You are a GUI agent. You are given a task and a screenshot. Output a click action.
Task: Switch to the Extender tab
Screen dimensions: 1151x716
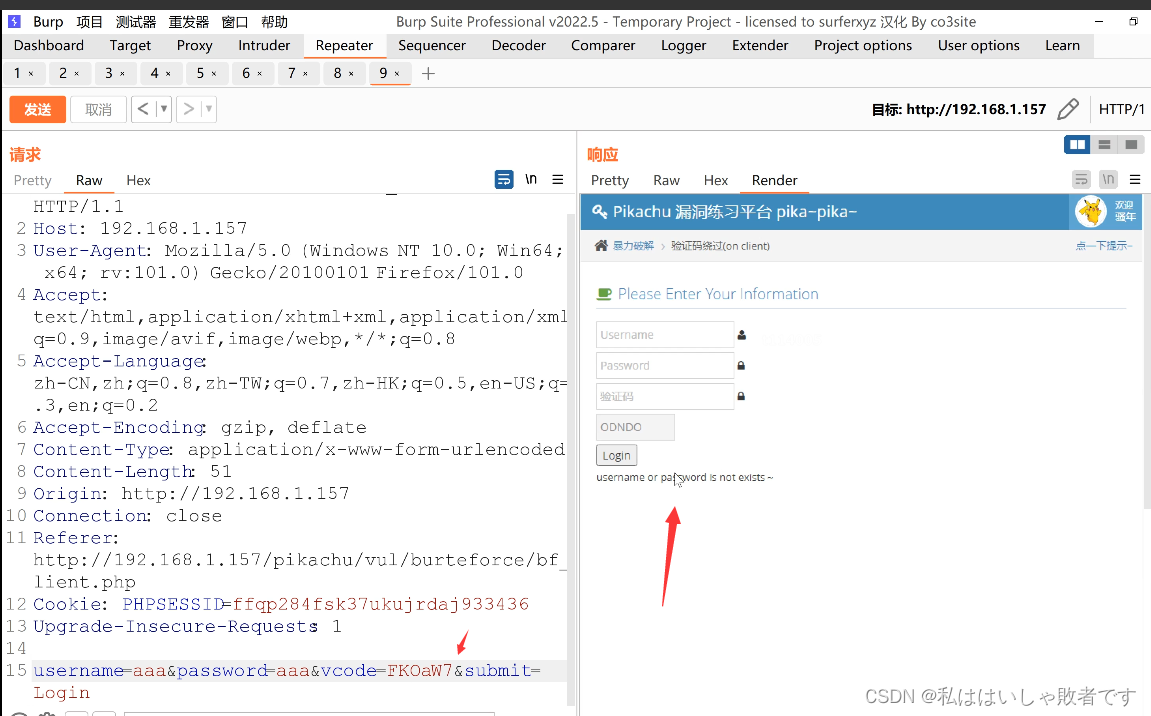coord(760,46)
